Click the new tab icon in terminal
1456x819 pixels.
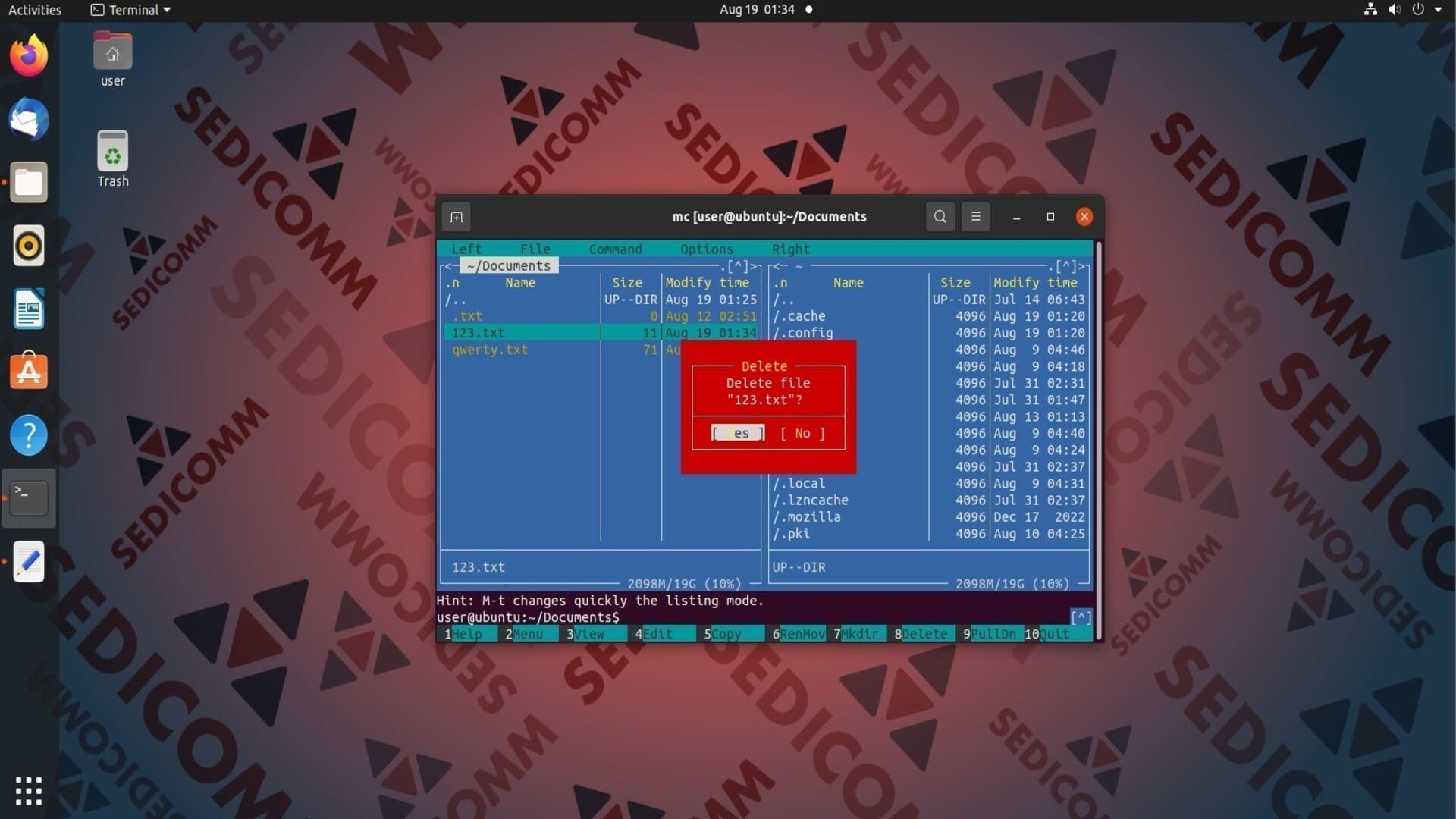coord(456,218)
